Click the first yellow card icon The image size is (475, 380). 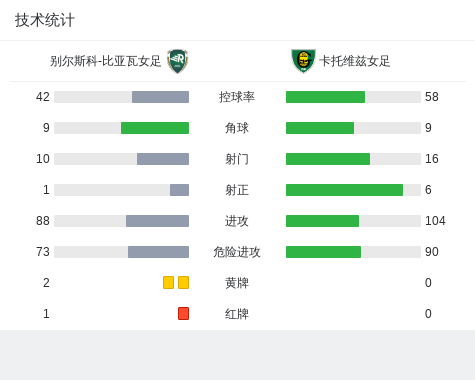click(168, 282)
